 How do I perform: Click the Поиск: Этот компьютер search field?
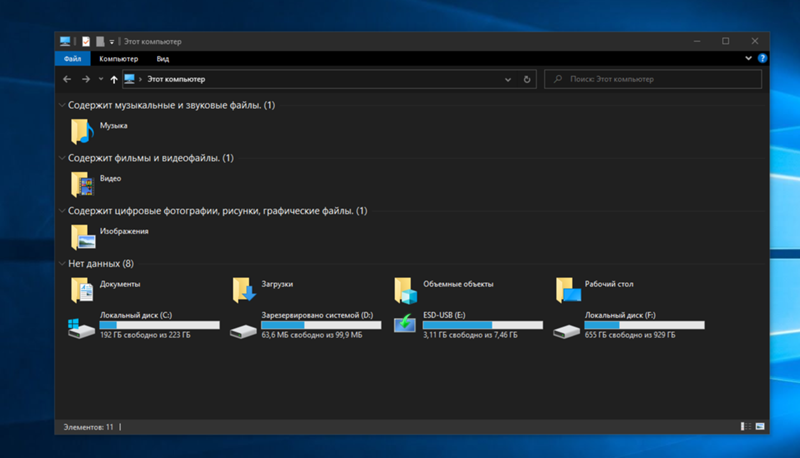tap(653, 79)
